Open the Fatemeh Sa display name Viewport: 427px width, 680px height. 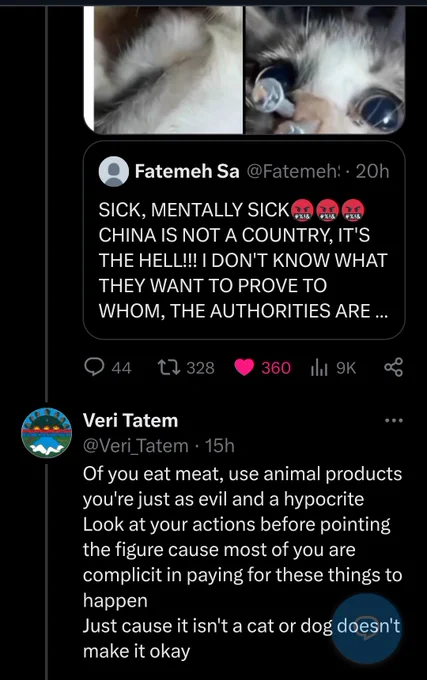pyautogui.click(x=187, y=171)
